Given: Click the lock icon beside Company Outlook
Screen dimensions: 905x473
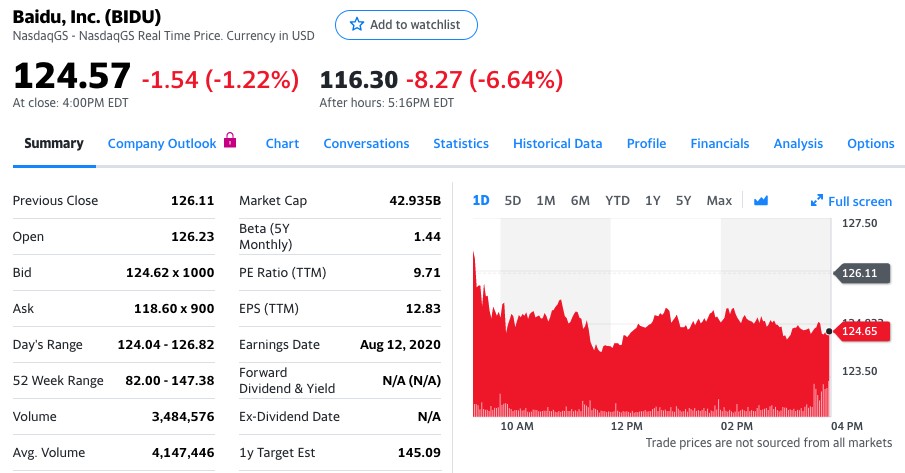Looking at the screenshot, I should click(230, 141).
